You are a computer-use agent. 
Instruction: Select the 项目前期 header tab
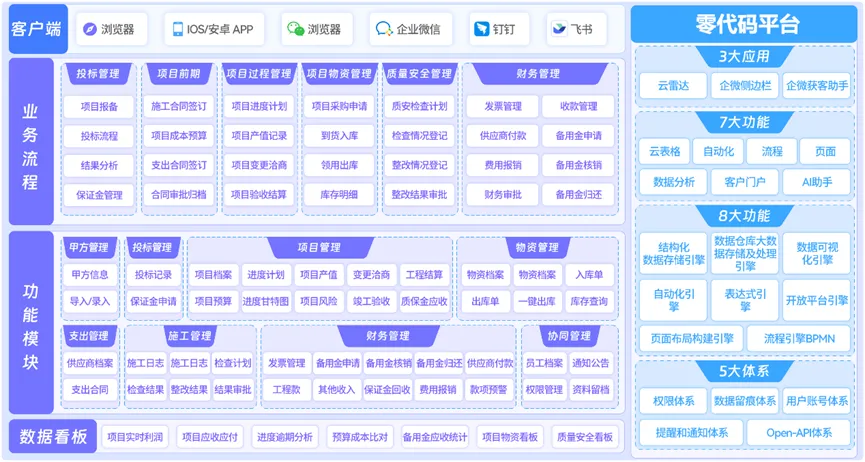coord(179,74)
